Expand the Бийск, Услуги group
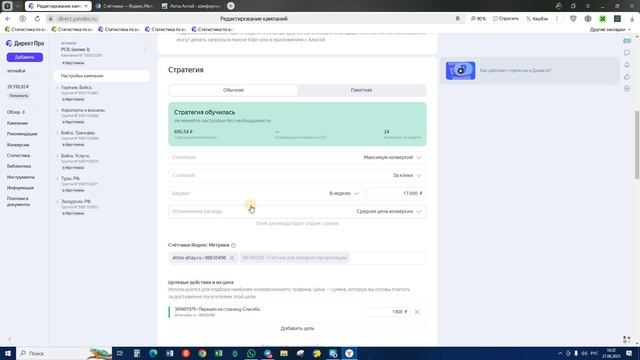The image size is (640, 360). pos(57,156)
